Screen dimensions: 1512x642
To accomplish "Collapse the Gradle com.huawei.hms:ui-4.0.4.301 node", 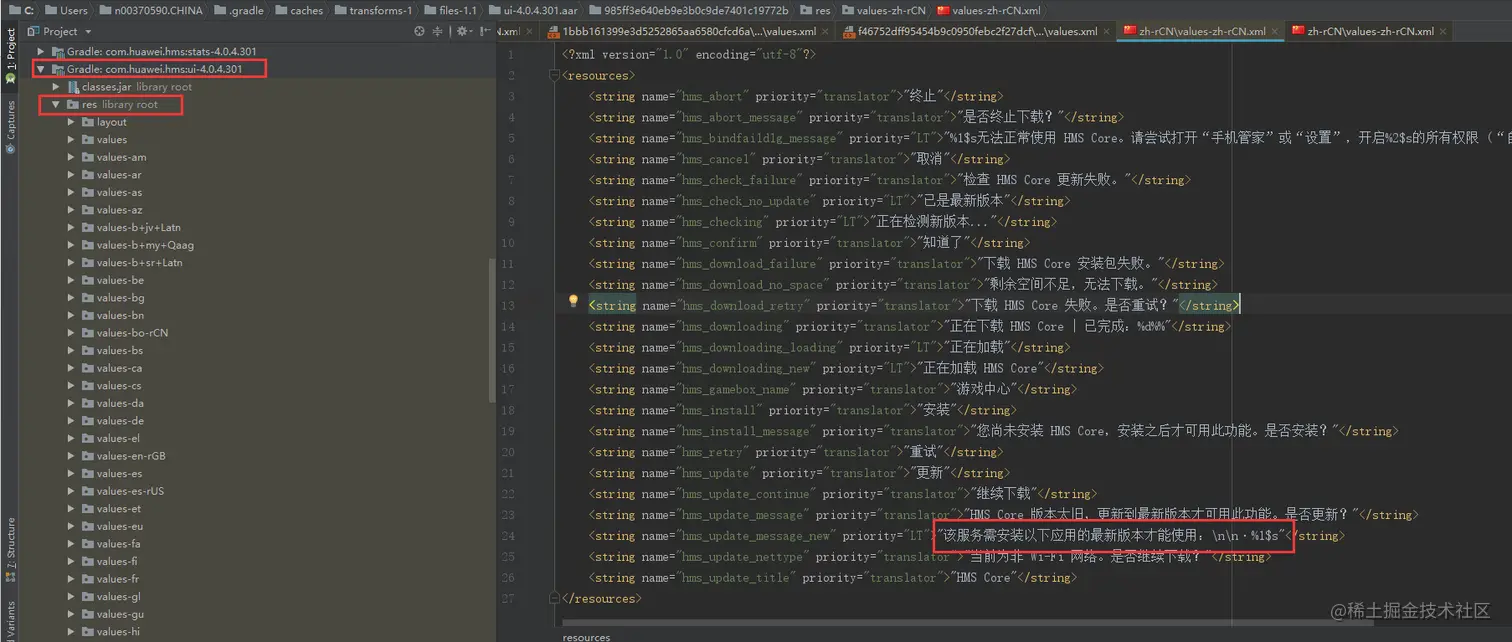I will tap(40, 69).
